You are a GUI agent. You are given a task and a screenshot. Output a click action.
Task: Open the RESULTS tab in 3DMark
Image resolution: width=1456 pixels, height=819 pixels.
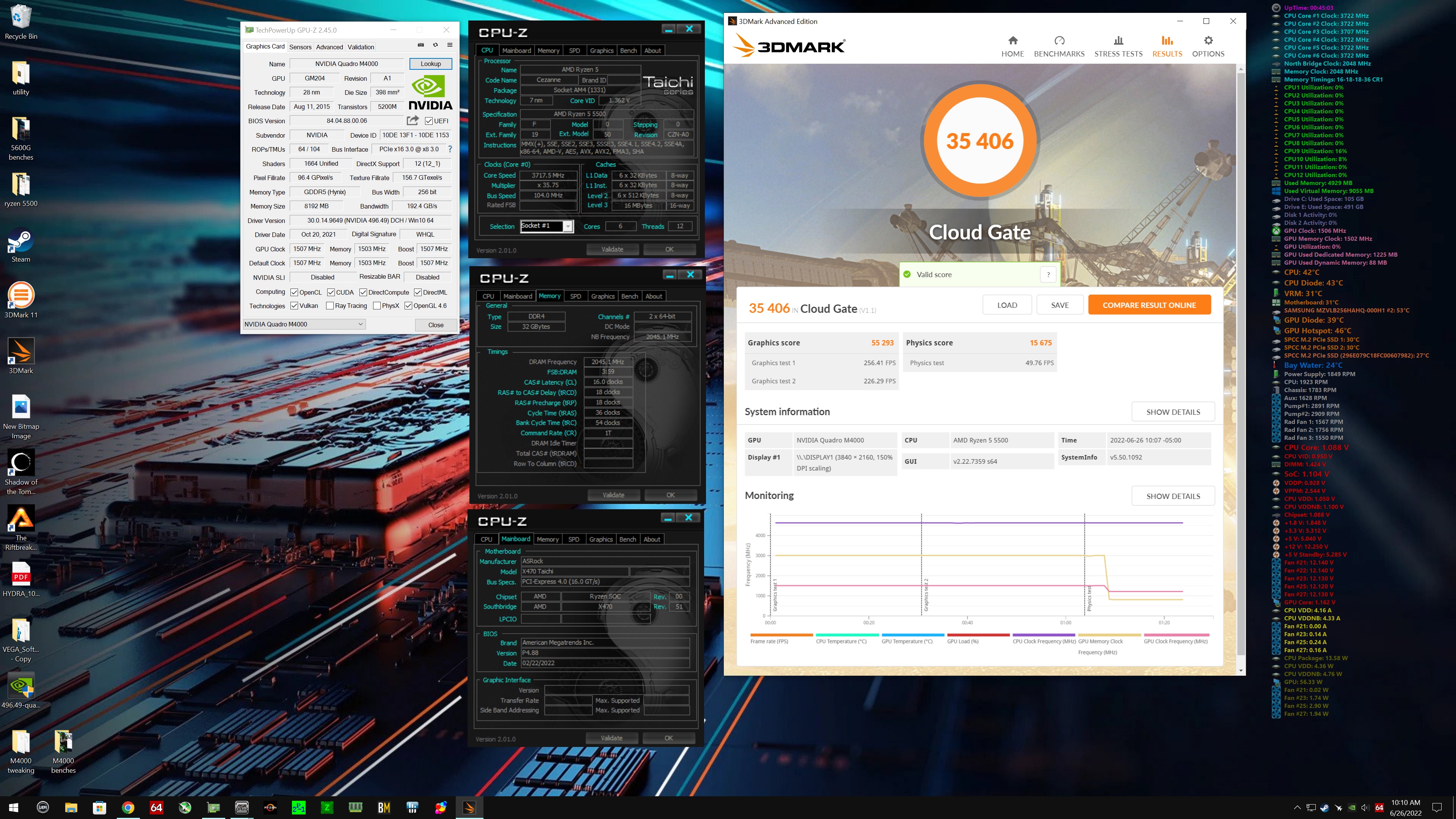(1167, 46)
